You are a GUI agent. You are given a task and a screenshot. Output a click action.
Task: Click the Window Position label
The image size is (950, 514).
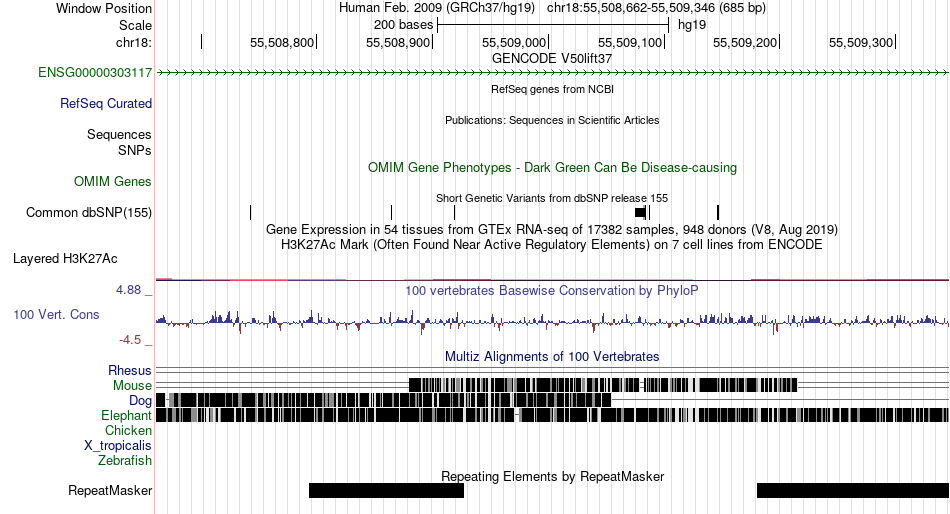[104, 8]
